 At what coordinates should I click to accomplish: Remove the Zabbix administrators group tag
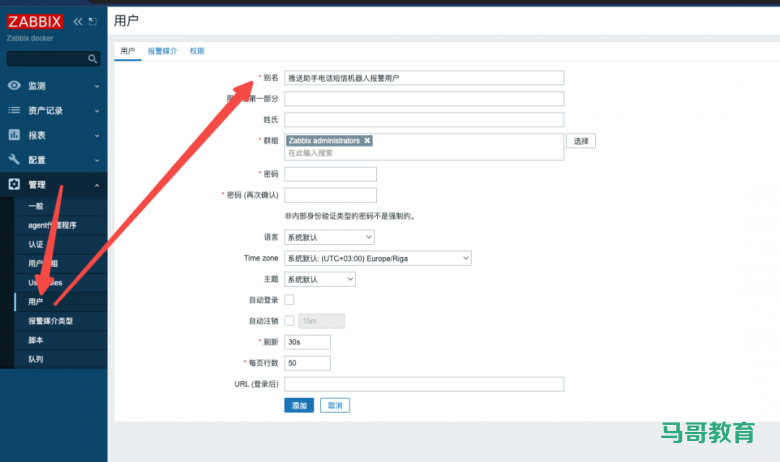368,141
